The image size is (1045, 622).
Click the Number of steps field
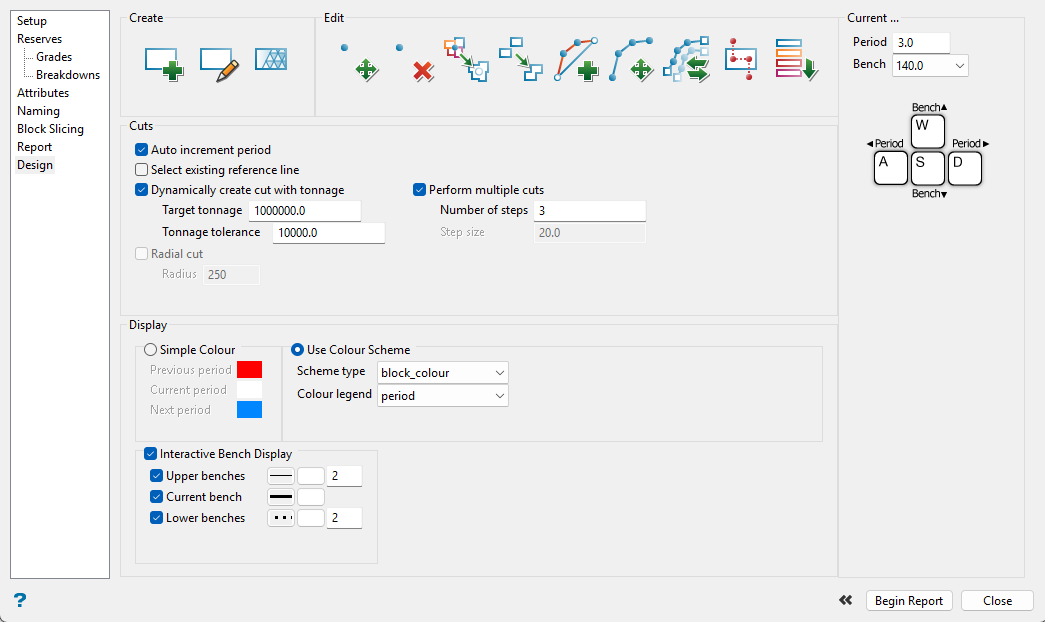[590, 211]
